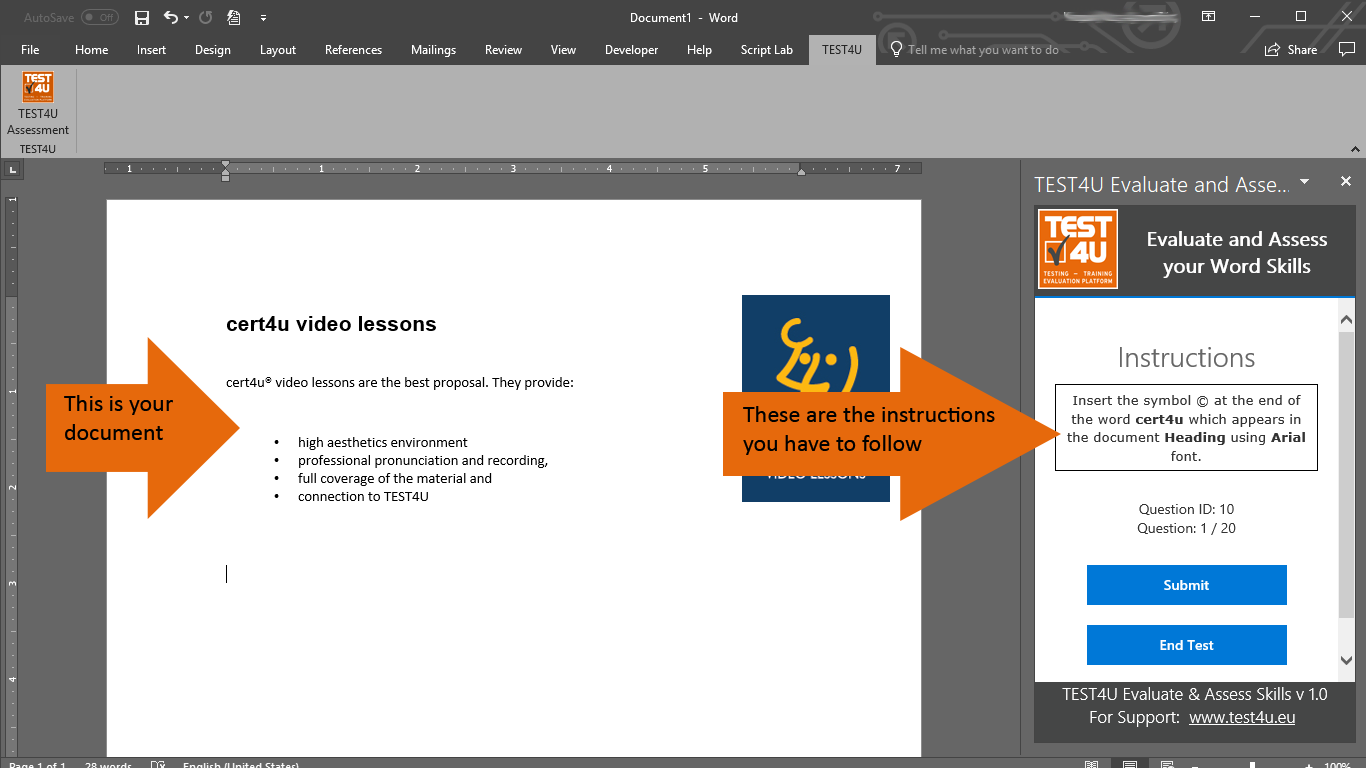The height and width of the screenshot is (768, 1366).
Task: Open Ribbon Display Options
Action: (1209, 17)
